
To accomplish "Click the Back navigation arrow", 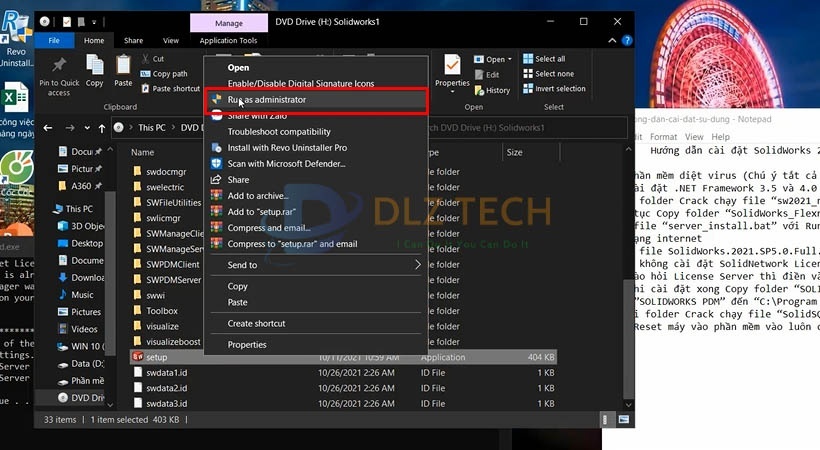I will [48, 128].
